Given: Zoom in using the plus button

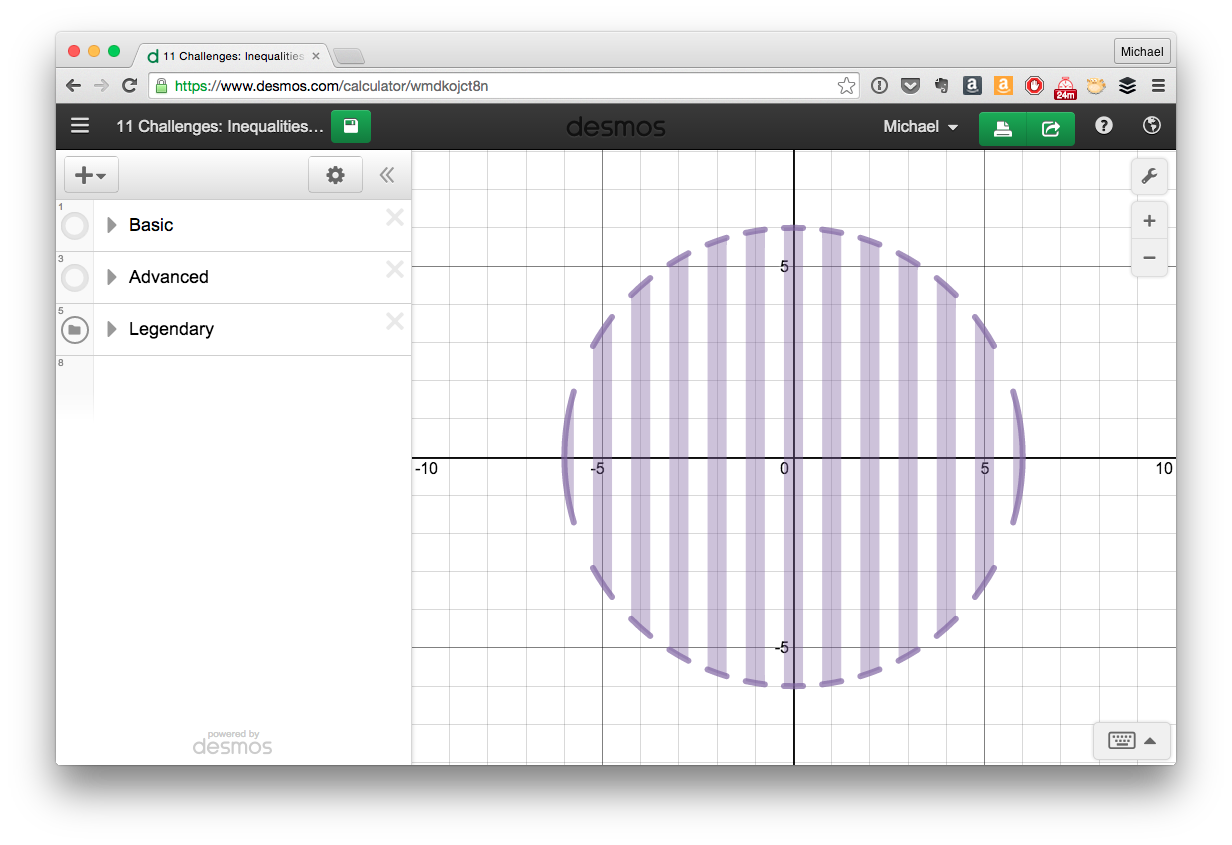Looking at the screenshot, I should (1149, 220).
